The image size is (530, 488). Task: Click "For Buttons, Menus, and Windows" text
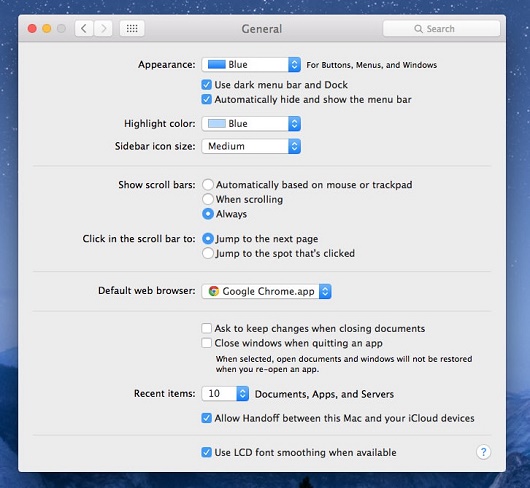pyautogui.click(x=371, y=65)
